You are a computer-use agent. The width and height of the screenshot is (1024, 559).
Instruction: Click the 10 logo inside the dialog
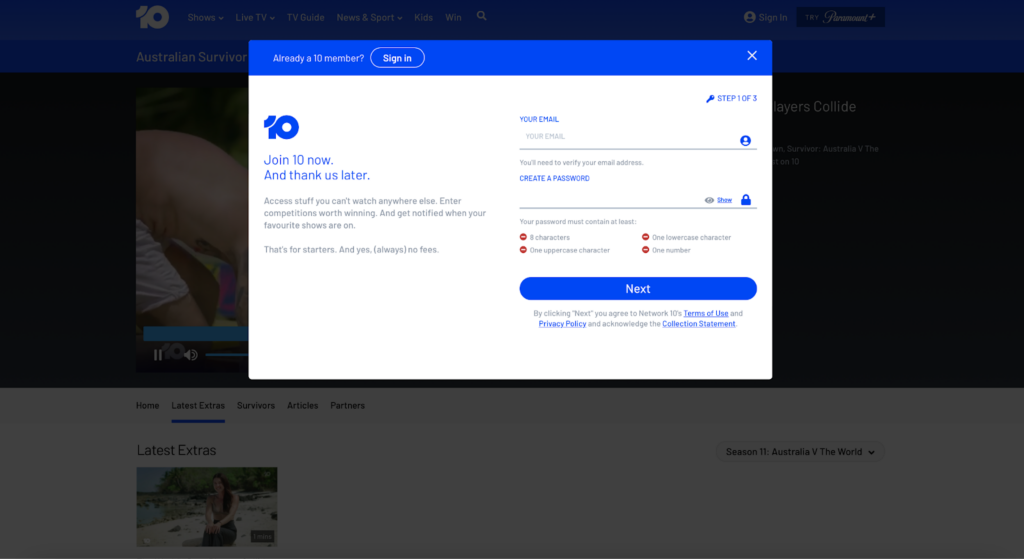[281, 127]
